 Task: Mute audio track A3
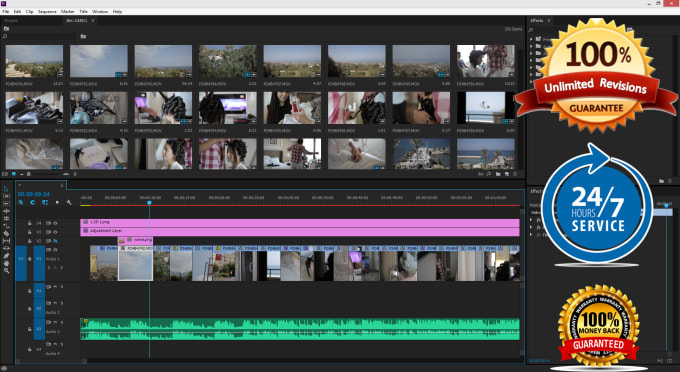tap(55, 322)
